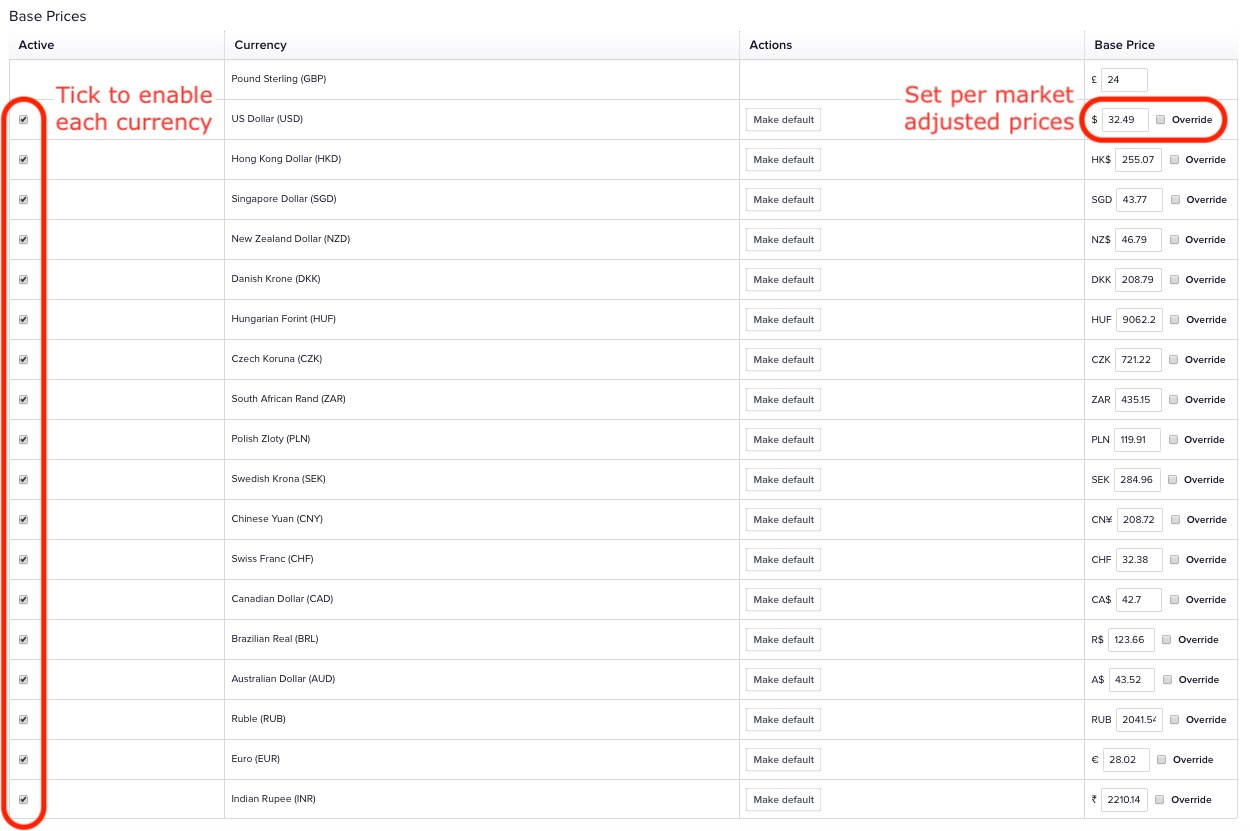Click Make default for Hungarian Forint
The height and width of the screenshot is (831, 1250).
[784, 320]
